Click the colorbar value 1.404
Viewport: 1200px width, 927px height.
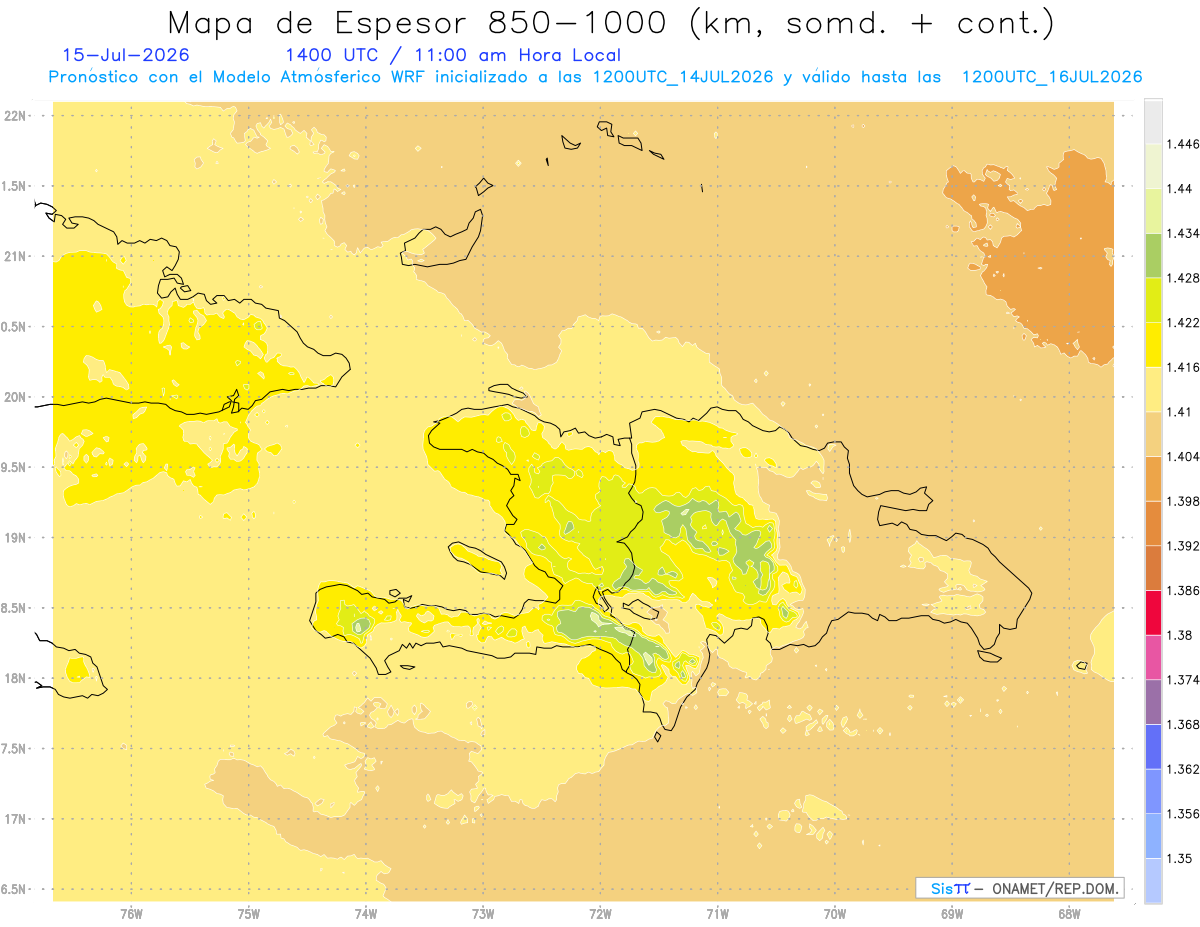click(1183, 456)
